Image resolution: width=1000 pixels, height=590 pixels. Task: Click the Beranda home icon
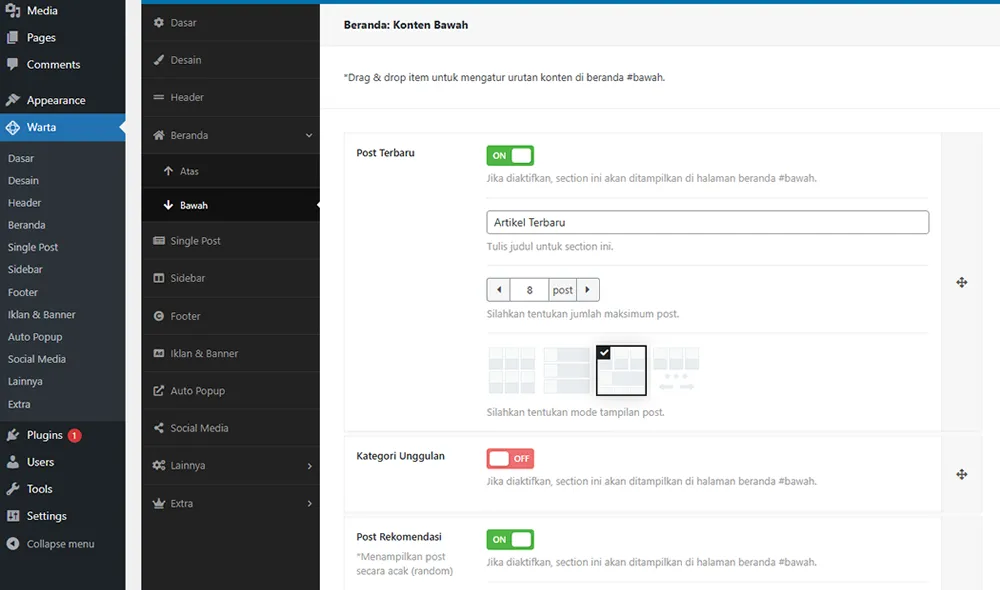[160, 135]
